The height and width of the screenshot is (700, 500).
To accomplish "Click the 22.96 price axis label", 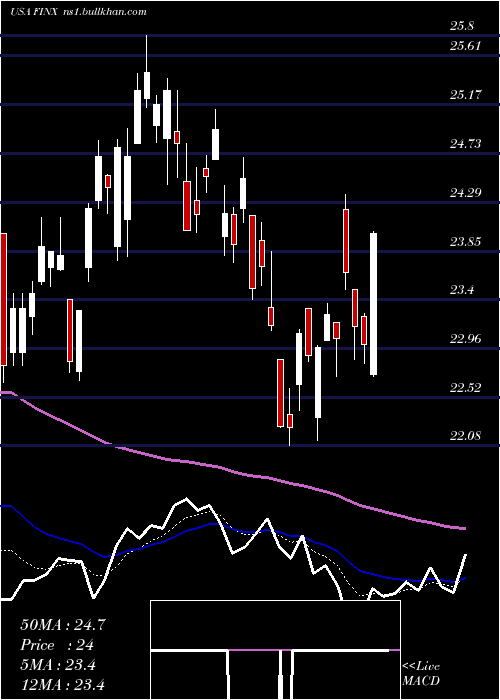I will 466,339.
